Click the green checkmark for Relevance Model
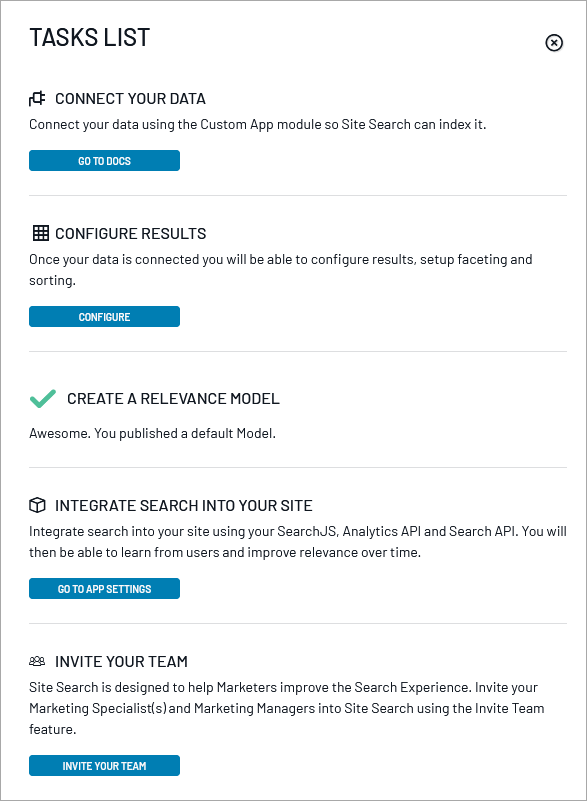Viewport: 587px width, 801px height. pos(43,398)
